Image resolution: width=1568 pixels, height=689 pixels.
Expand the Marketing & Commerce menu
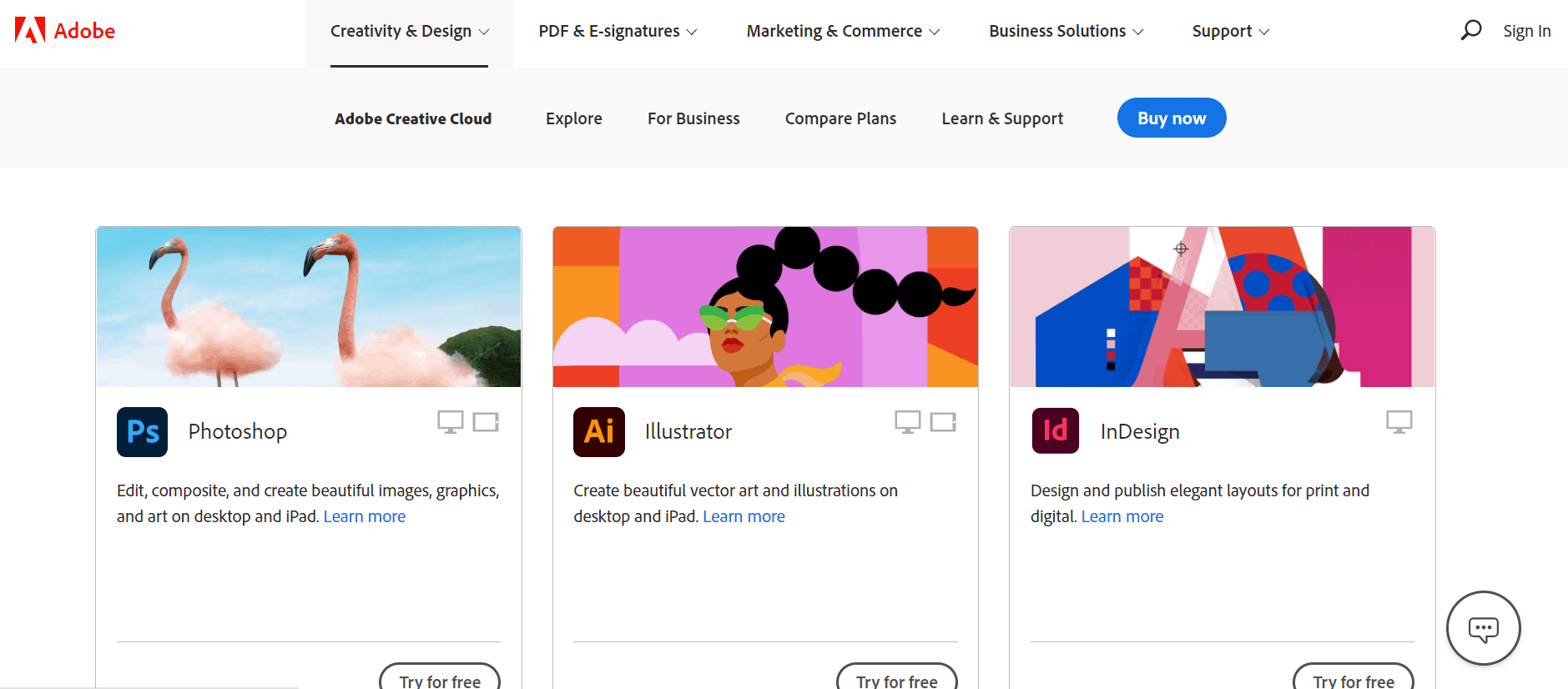[843, 32]
